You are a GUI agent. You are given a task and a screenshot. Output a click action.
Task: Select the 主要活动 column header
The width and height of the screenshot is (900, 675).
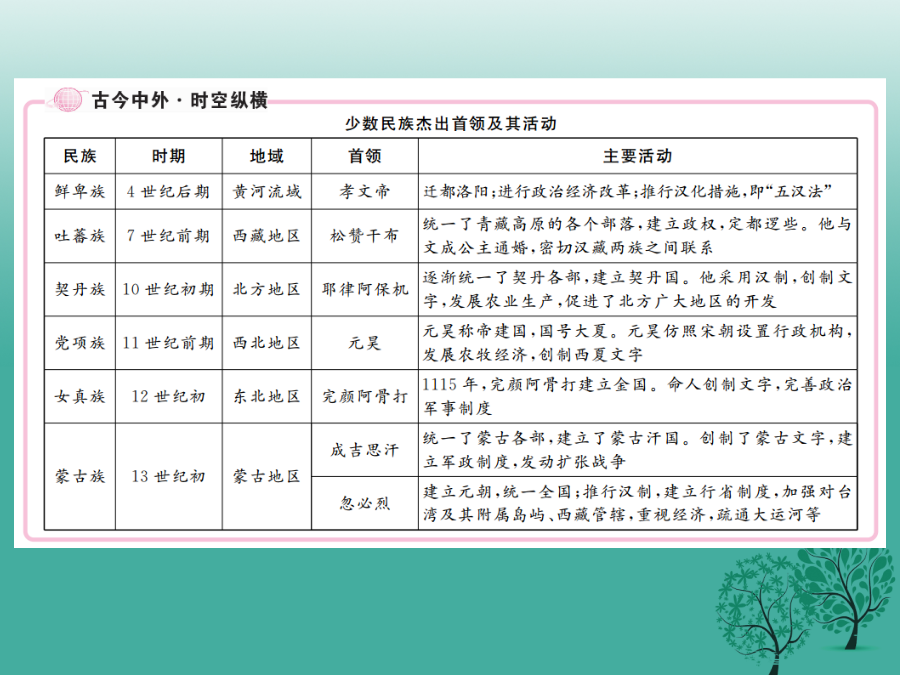point(637,156)
